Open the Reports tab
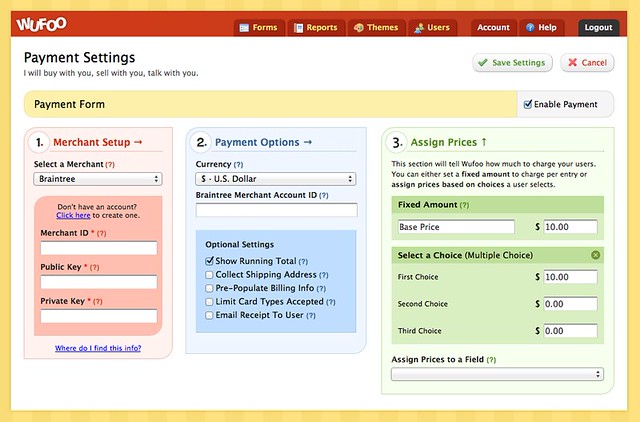The height and width of the screenshot is (422, 640). point(316,28)
